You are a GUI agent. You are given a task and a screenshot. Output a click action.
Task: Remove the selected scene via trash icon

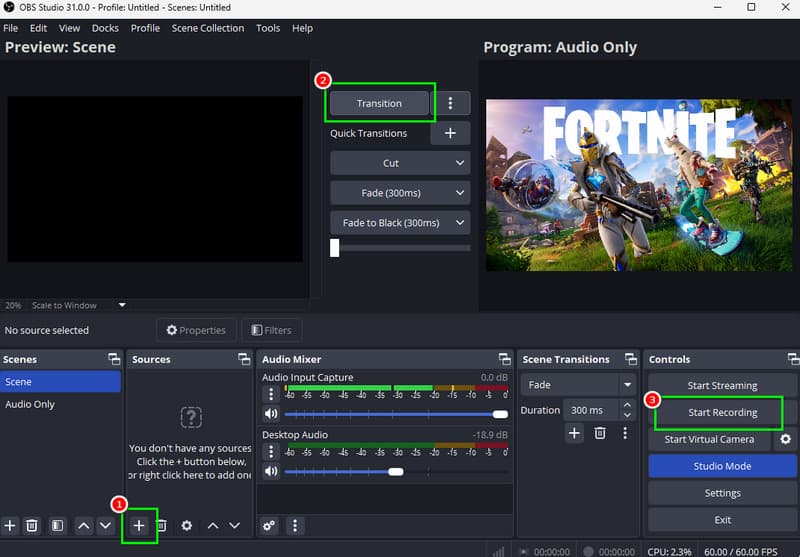coord(32,525)
